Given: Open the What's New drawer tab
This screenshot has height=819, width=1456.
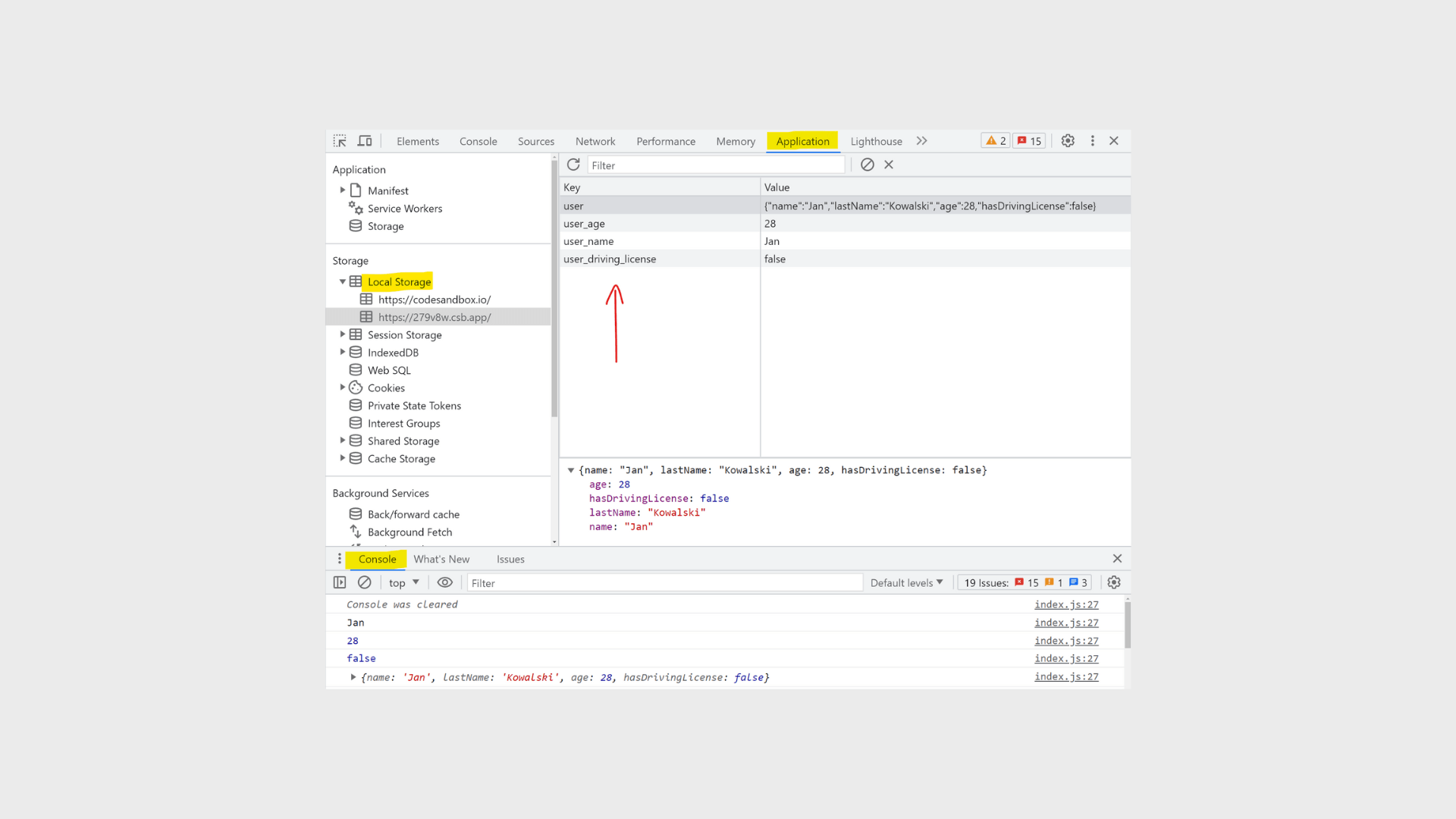Looking at the screenshot, I should (x=441, y=559).
